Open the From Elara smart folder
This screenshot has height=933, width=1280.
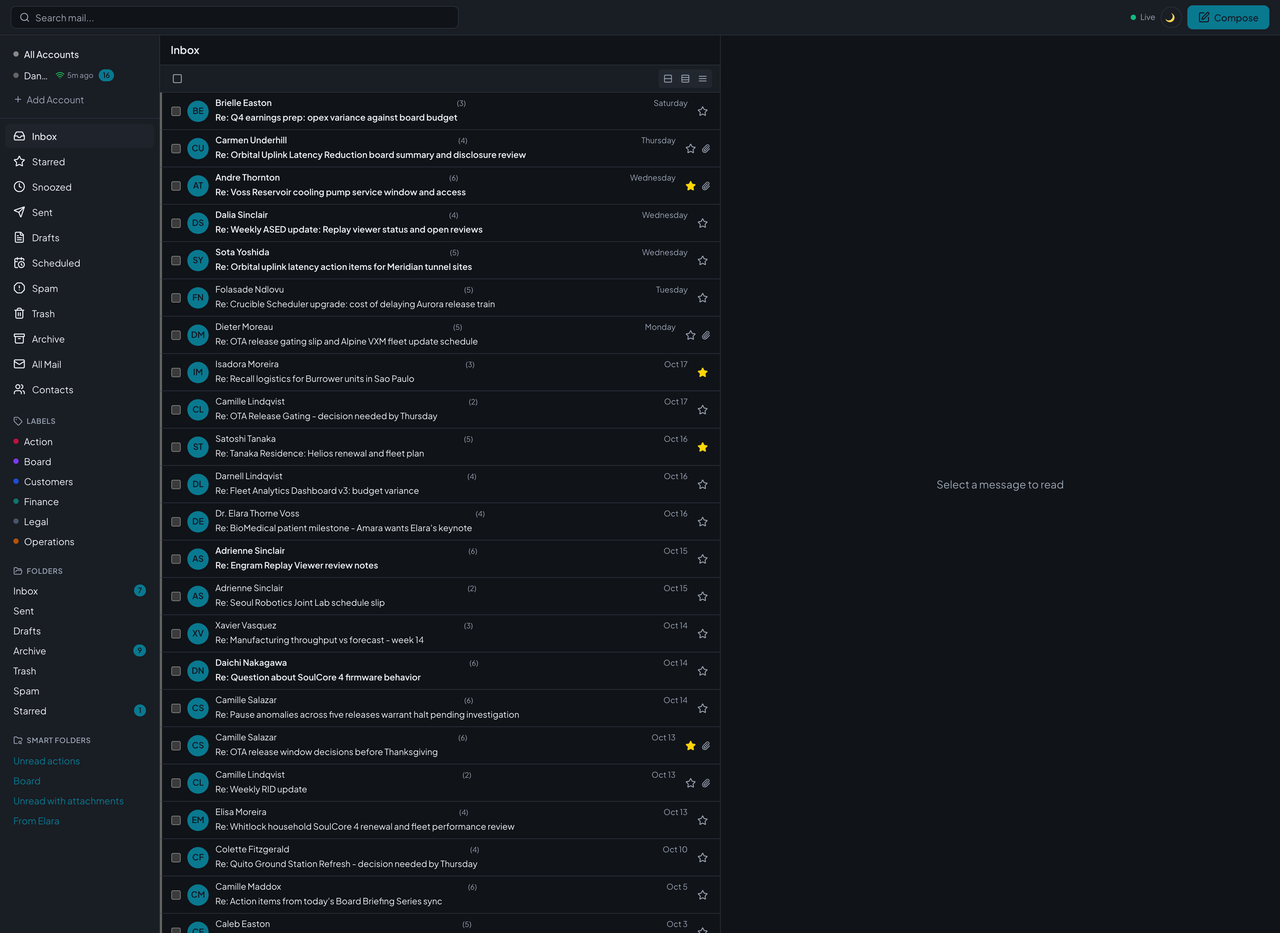click(x=36, y=821)
